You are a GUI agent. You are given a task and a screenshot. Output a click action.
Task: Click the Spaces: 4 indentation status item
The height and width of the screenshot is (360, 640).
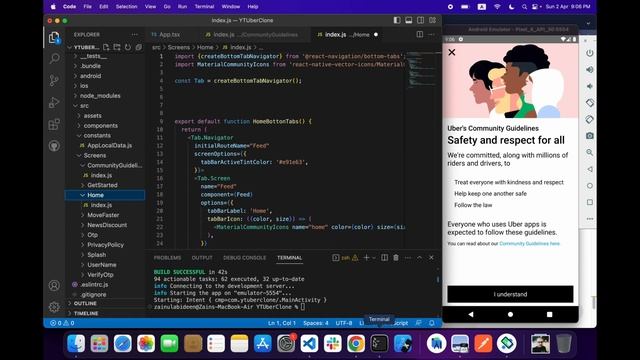point(316,323)
